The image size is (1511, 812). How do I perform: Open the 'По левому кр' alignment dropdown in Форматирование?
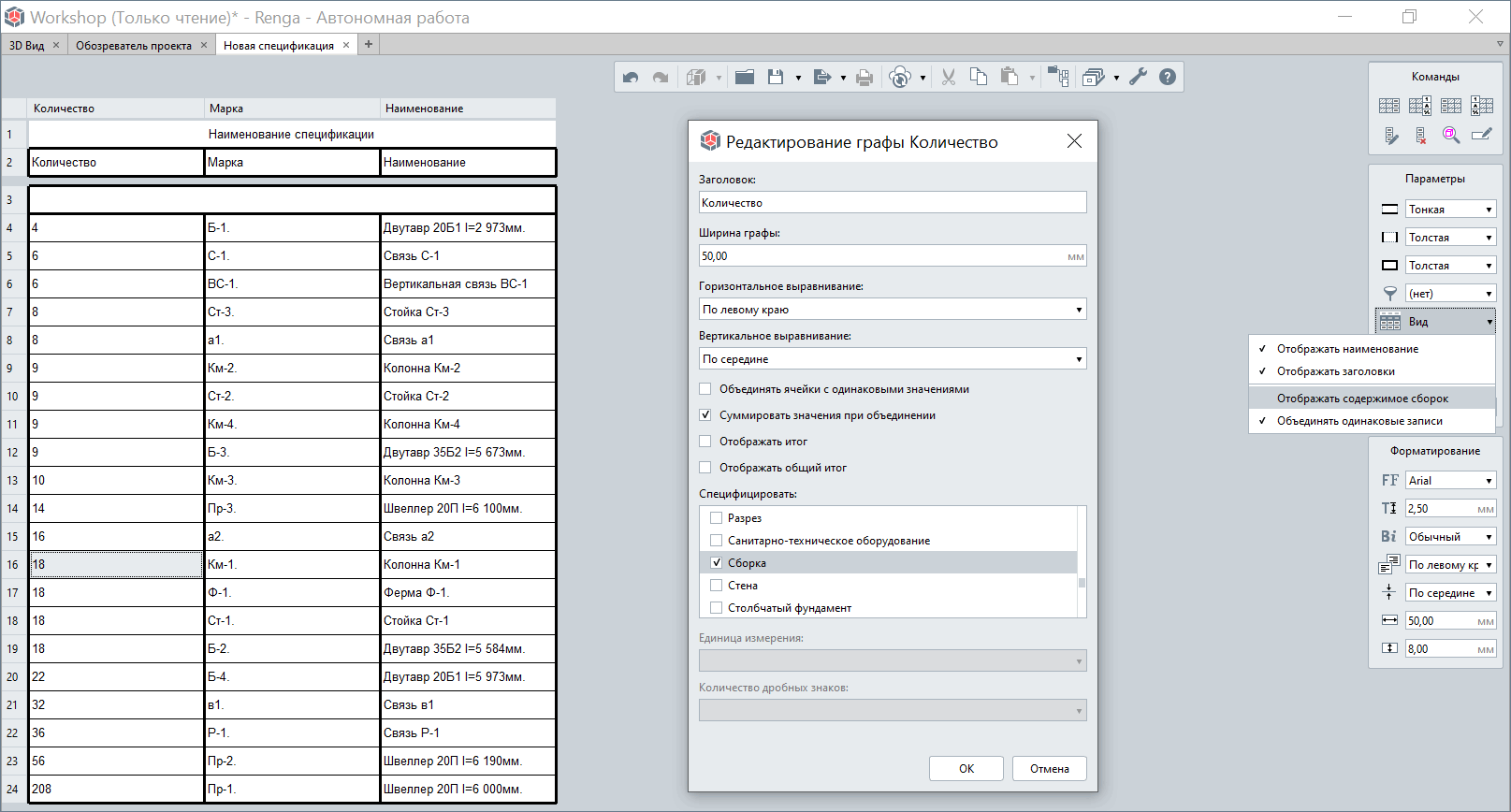click(1450, 565)
